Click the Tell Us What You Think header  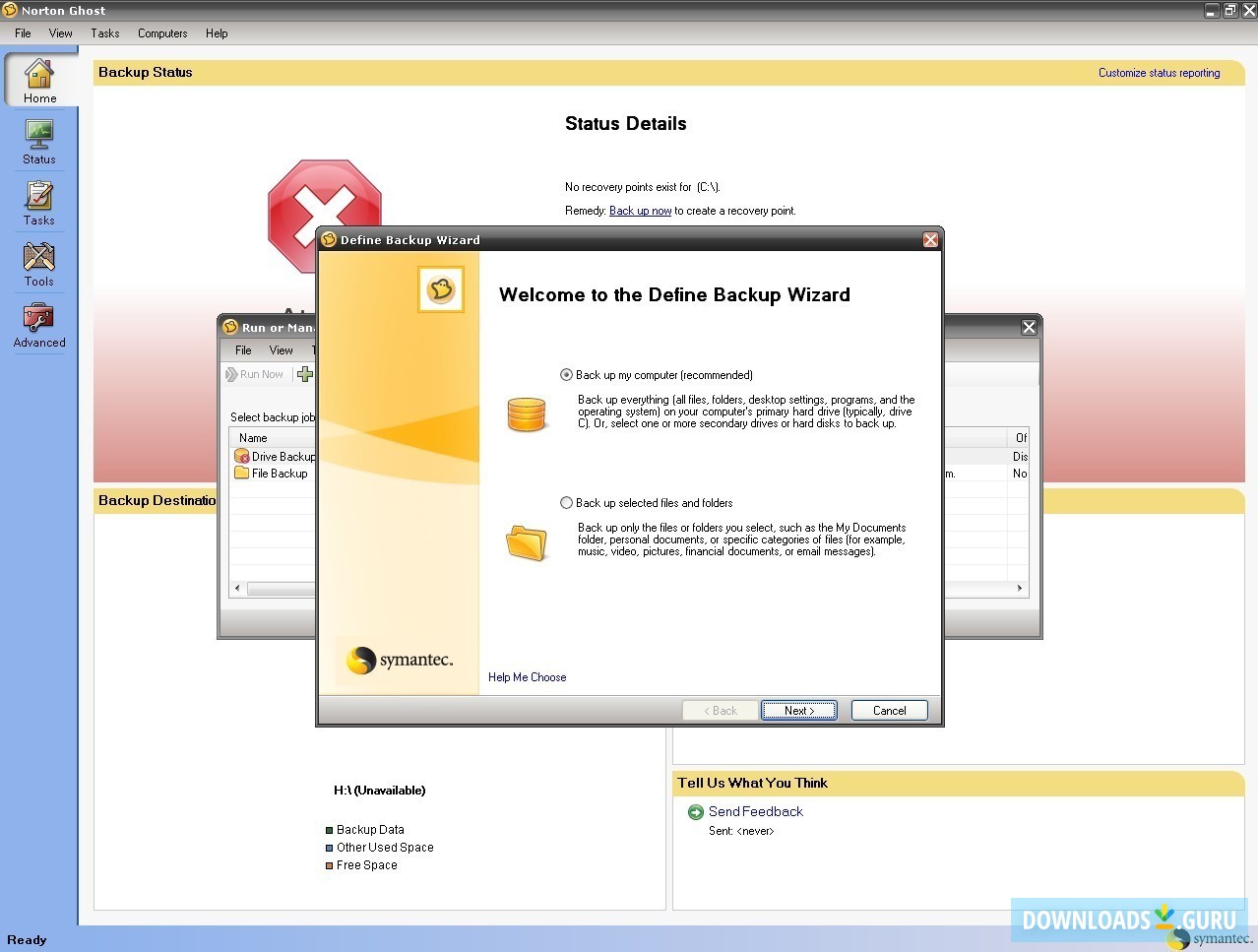752,784
